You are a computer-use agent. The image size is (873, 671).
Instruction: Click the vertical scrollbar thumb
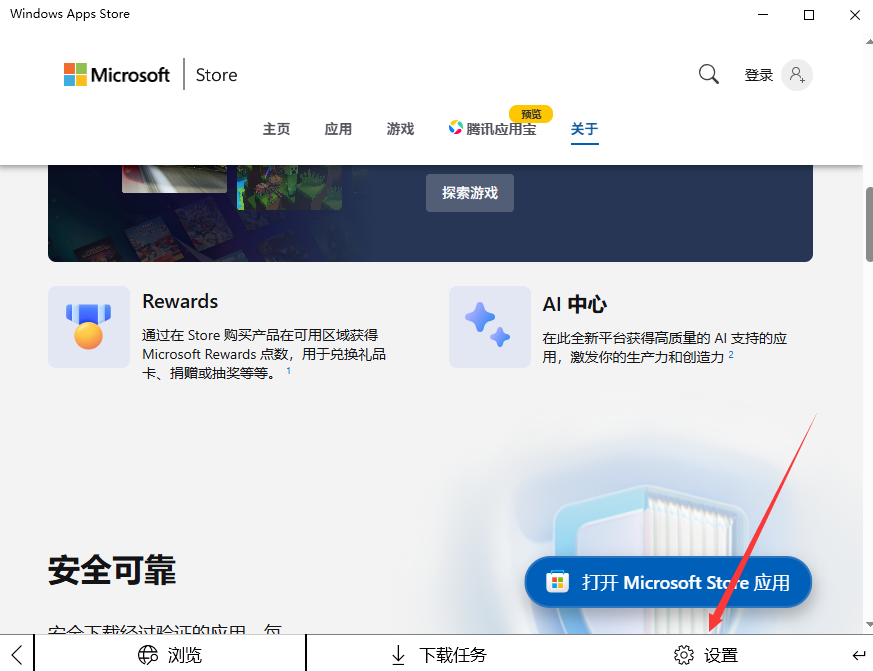[869, 224]
